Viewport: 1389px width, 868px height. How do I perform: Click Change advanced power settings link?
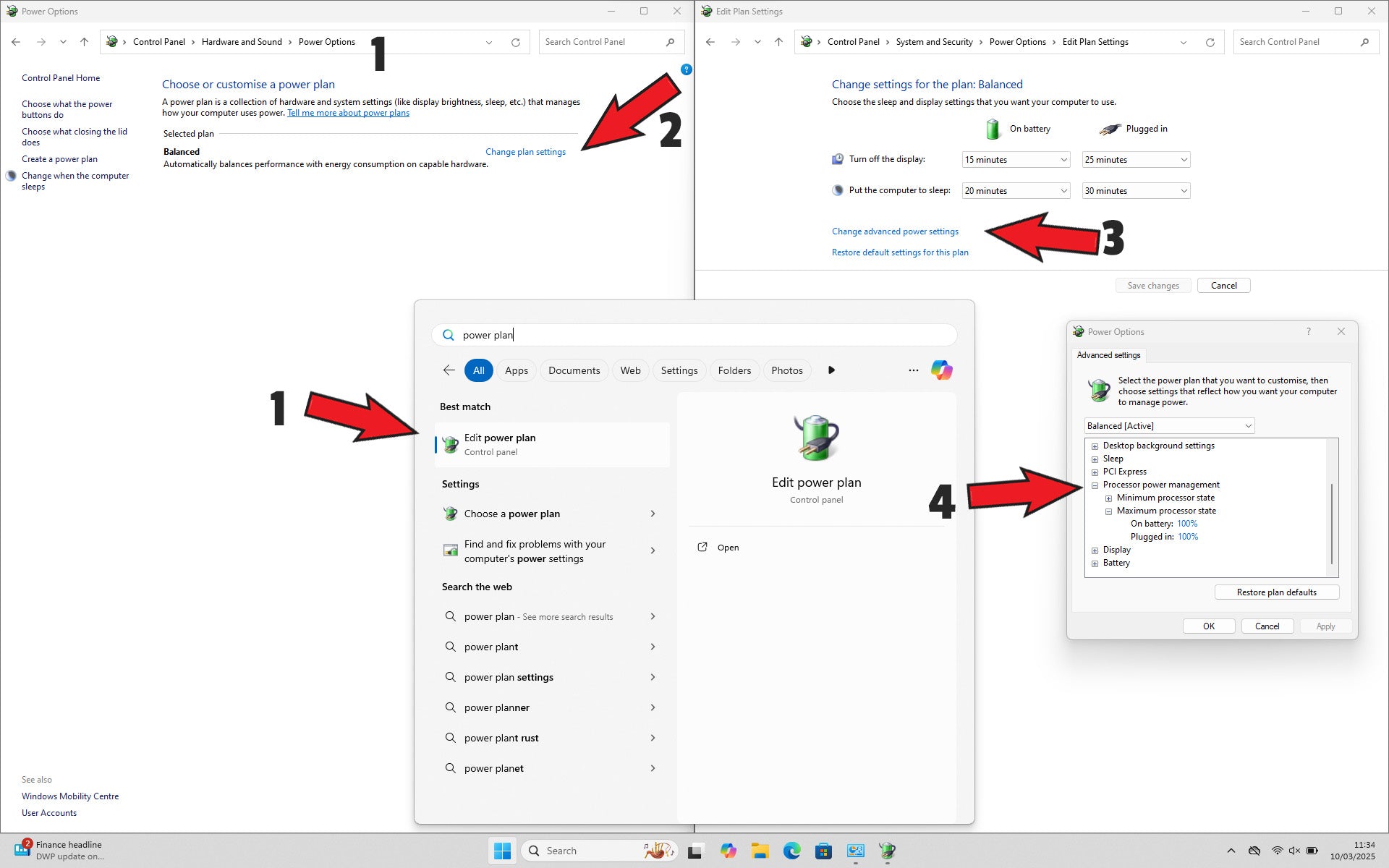895,231
